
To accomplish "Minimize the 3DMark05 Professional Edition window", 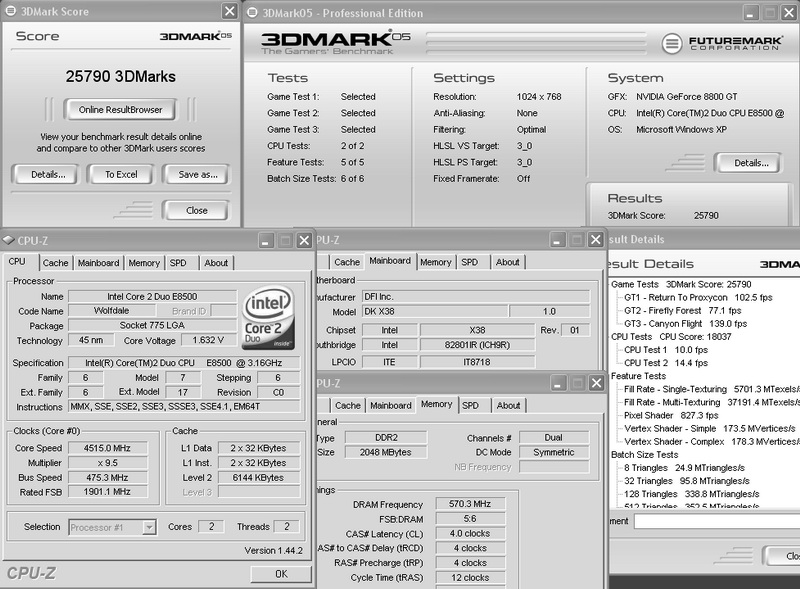I will tap(750, 13).
